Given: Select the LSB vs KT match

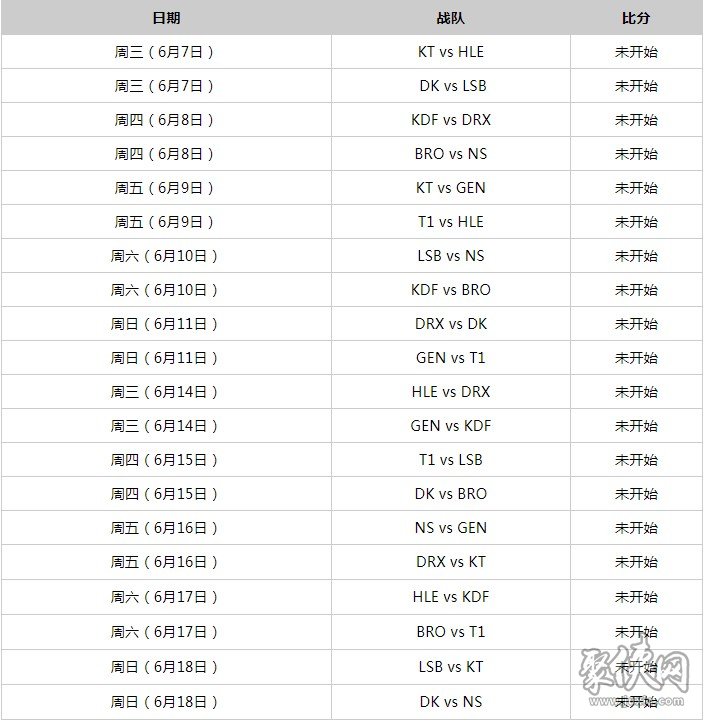Looking at the screenshot, I should coord(450,667).
